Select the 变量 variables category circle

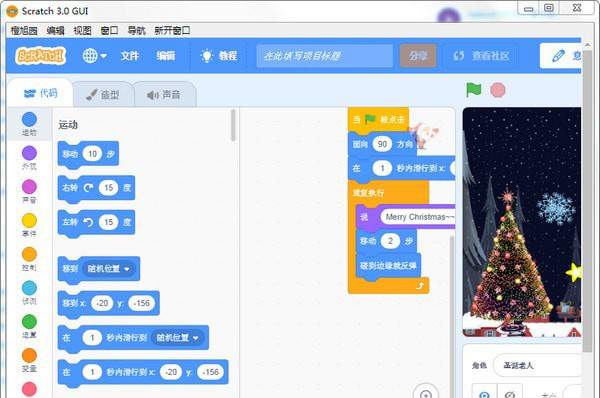click(x=29, y=355)
